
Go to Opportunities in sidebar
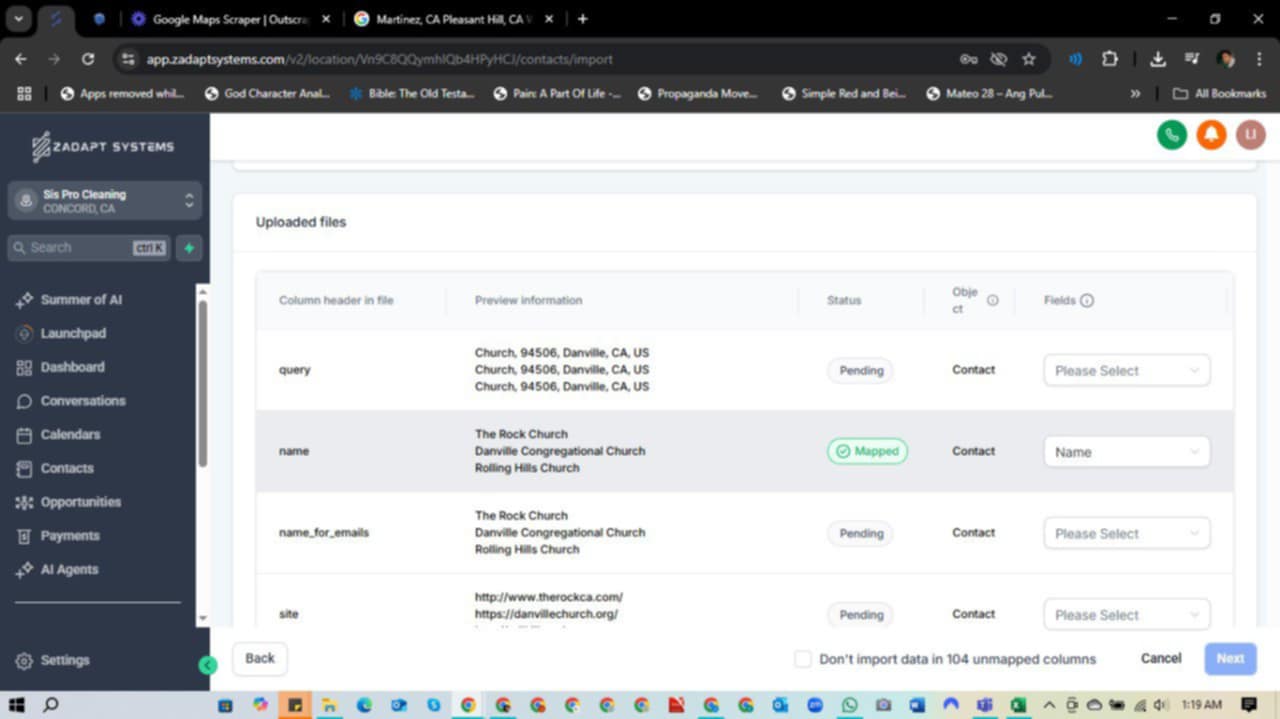click(80, 502)
